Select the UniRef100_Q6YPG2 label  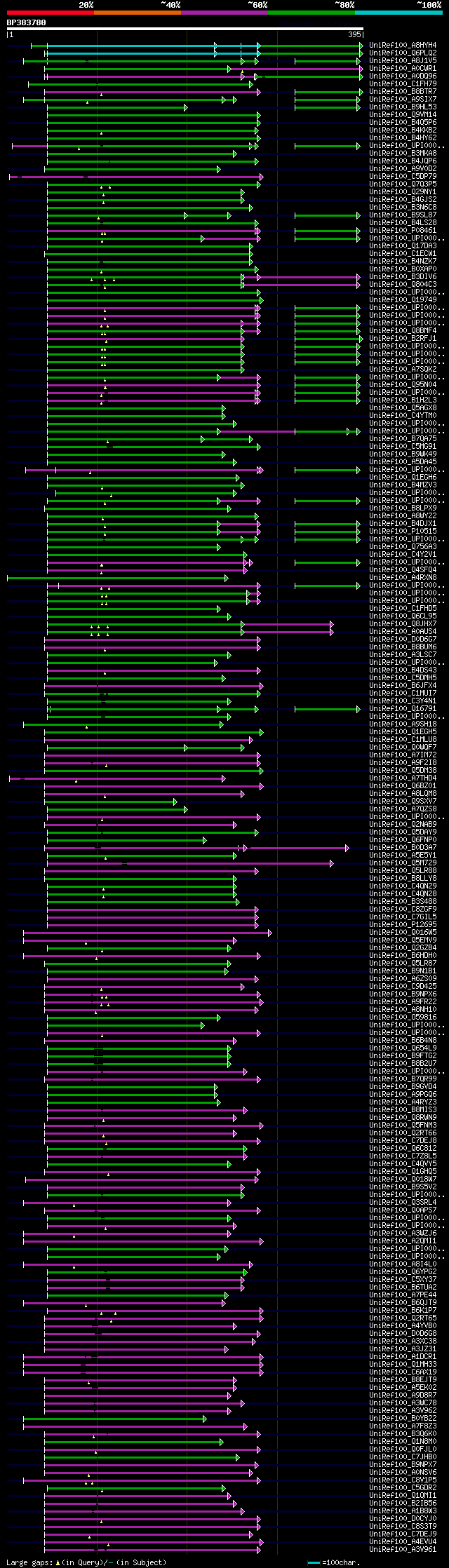403,1271
